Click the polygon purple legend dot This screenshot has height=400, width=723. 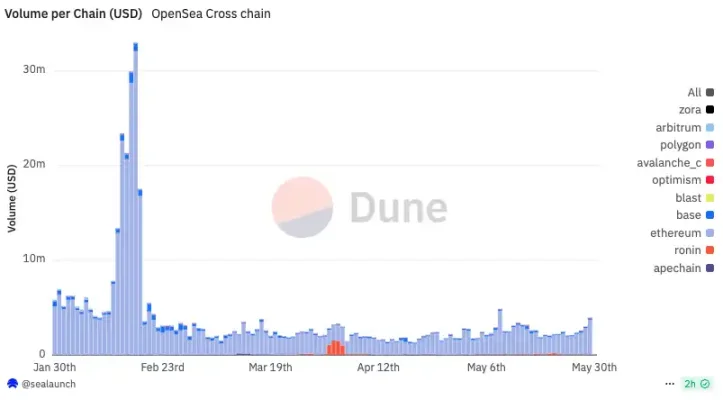709,145
